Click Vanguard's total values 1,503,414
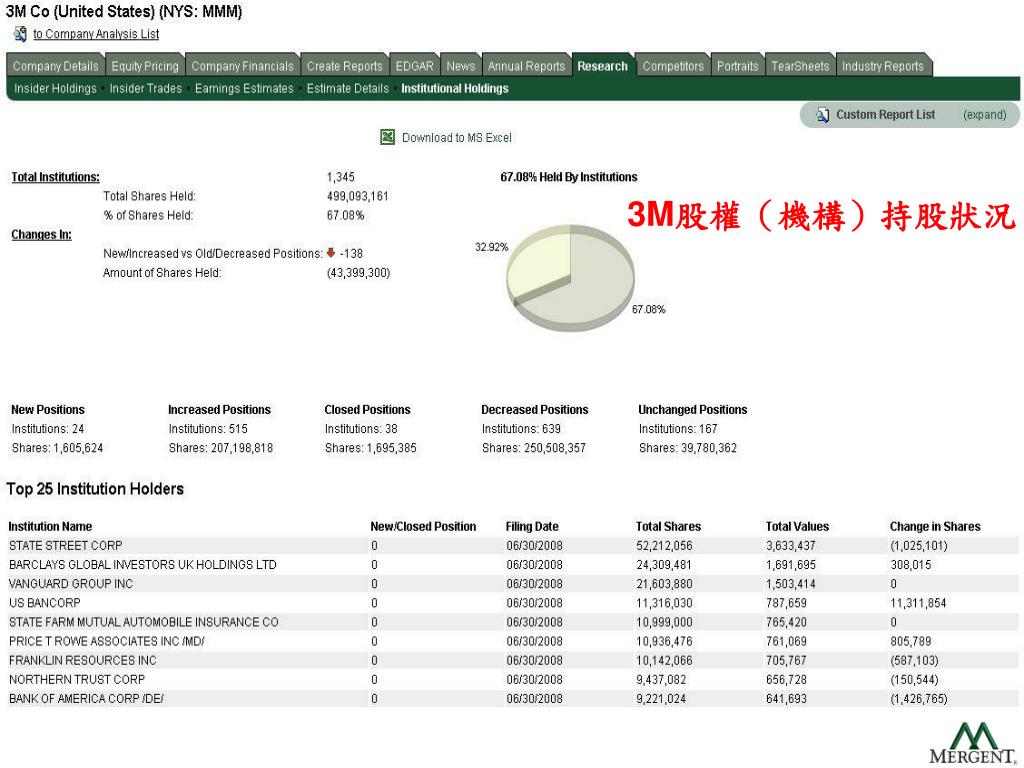Viewport: 1024px width, 768px height. (791, 584)
